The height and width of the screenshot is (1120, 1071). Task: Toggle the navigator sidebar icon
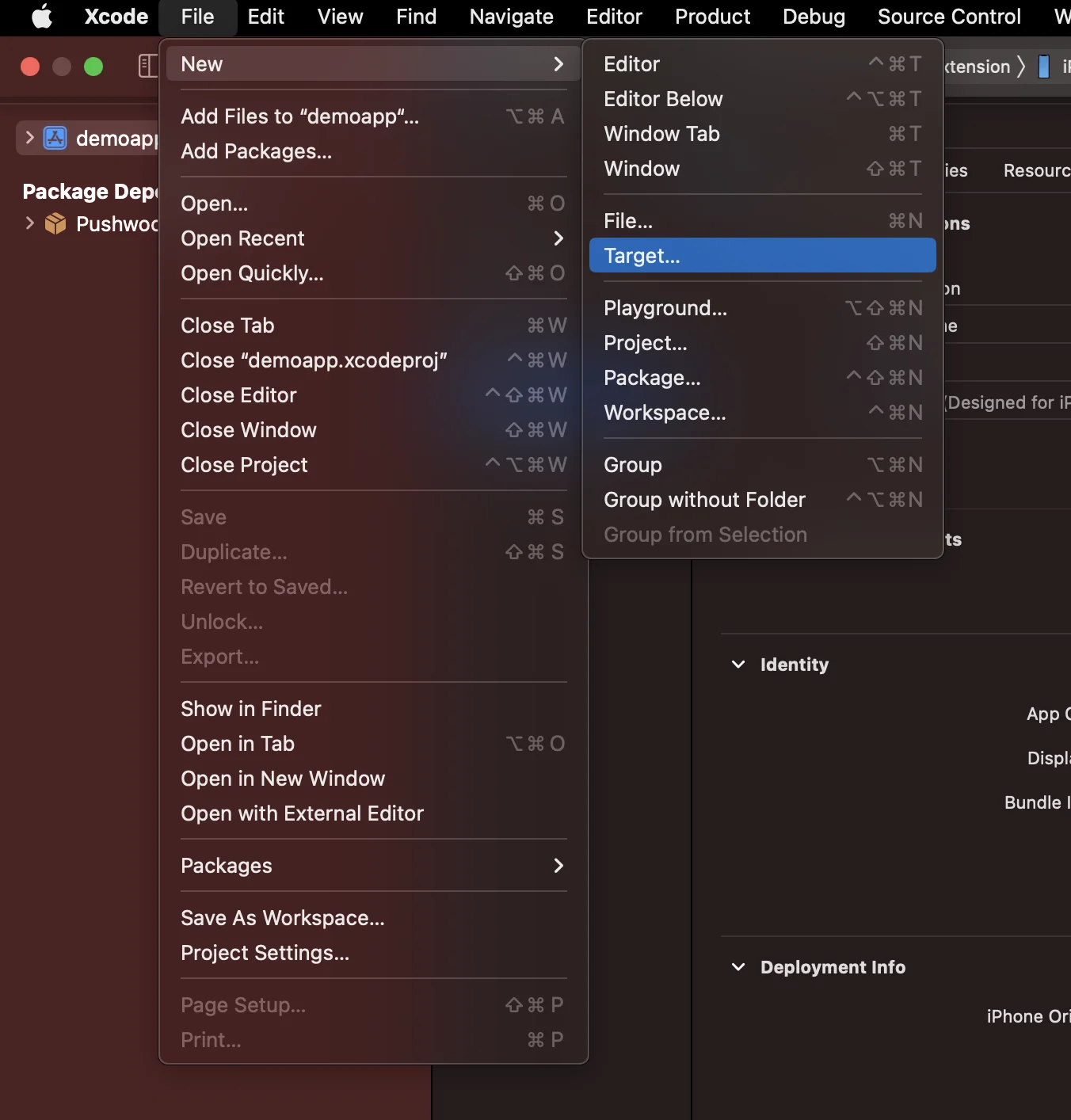click(x=147, y=66)
